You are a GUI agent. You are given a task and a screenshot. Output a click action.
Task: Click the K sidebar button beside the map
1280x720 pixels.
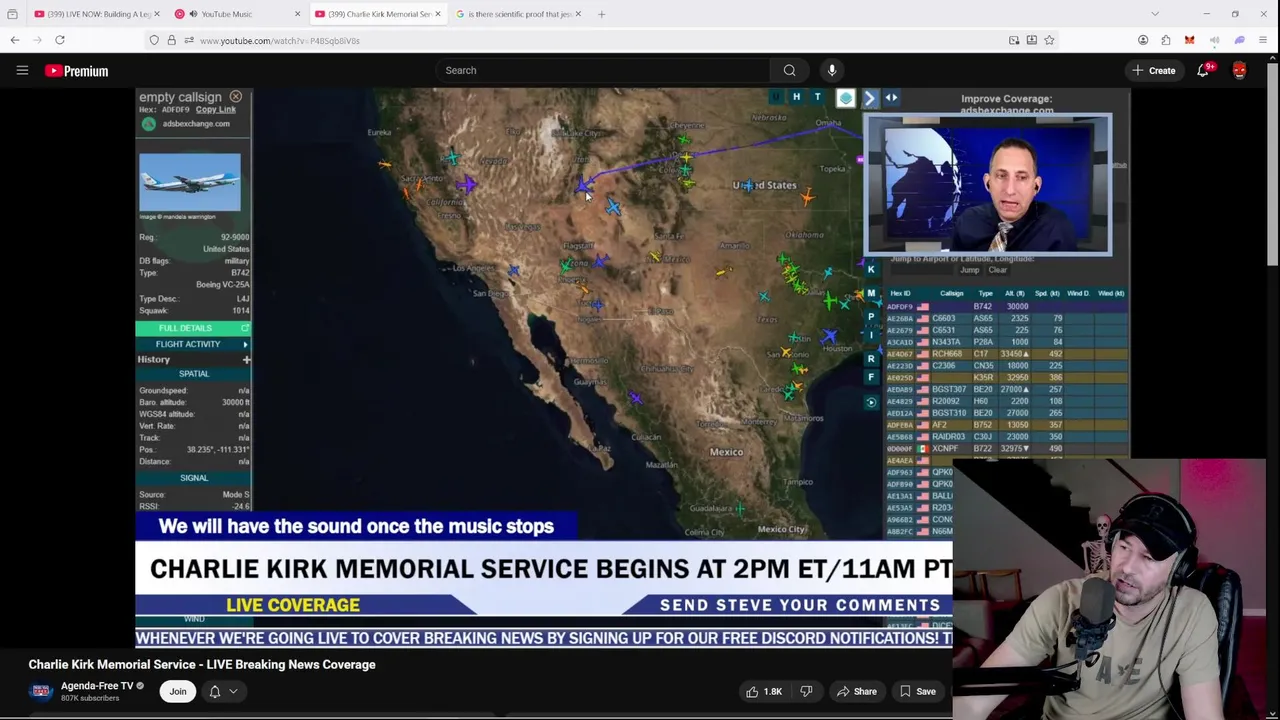tap(871, 269)
